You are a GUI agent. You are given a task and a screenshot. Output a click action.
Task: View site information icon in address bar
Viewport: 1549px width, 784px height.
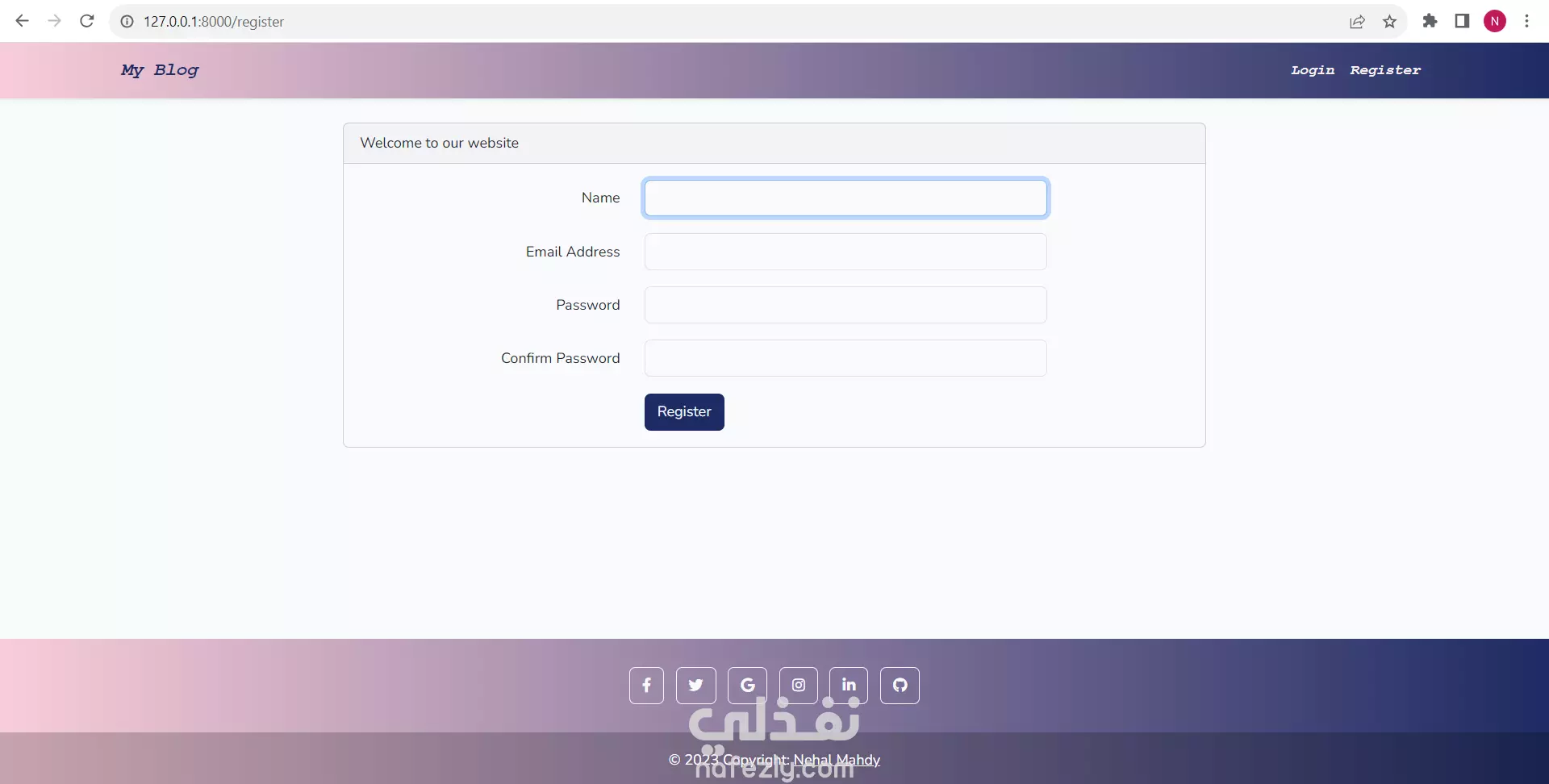pos(127,22)
